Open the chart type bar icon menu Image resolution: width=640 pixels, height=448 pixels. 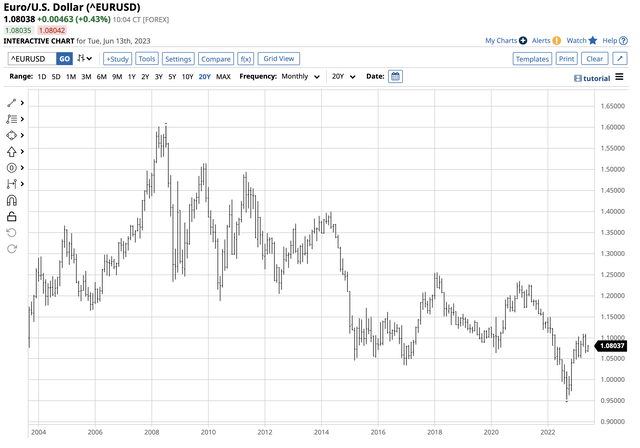tap(84, 58)
